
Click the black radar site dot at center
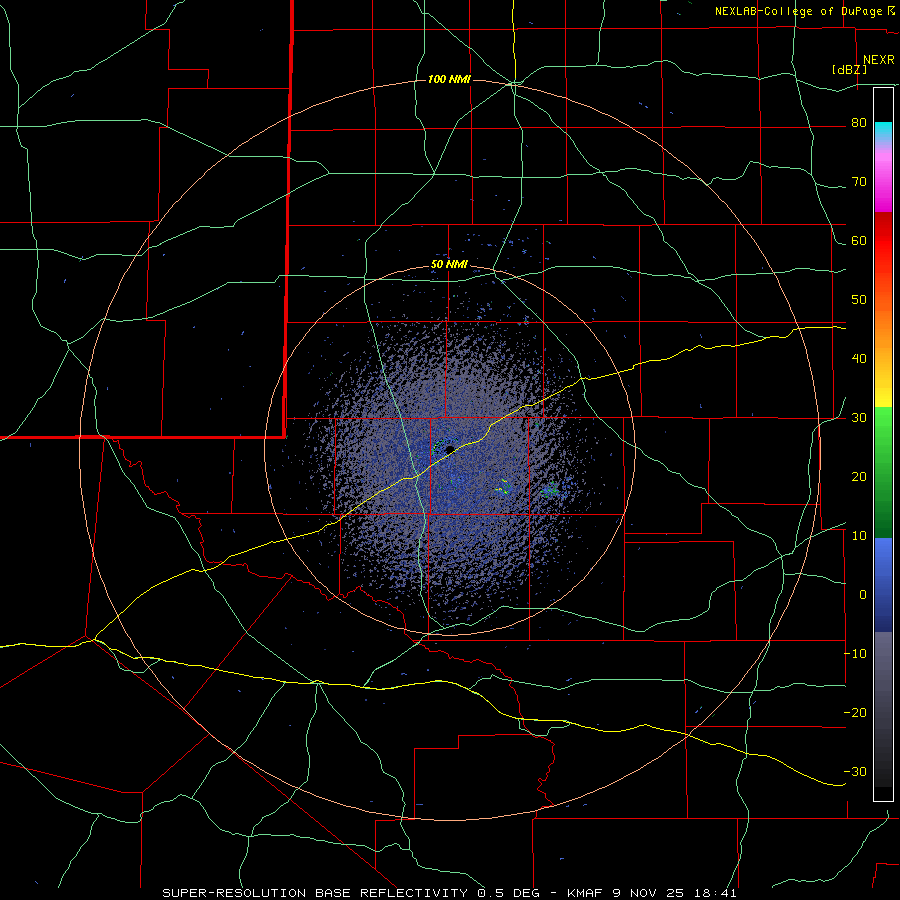(x=450, y=450)
